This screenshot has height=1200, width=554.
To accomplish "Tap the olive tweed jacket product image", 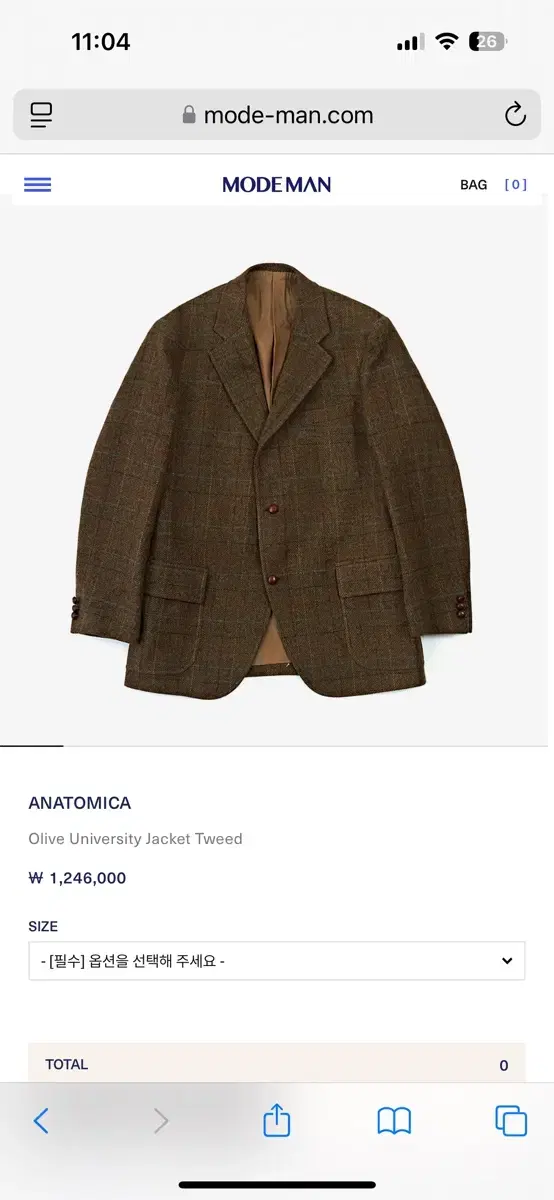I will point(275,478).
